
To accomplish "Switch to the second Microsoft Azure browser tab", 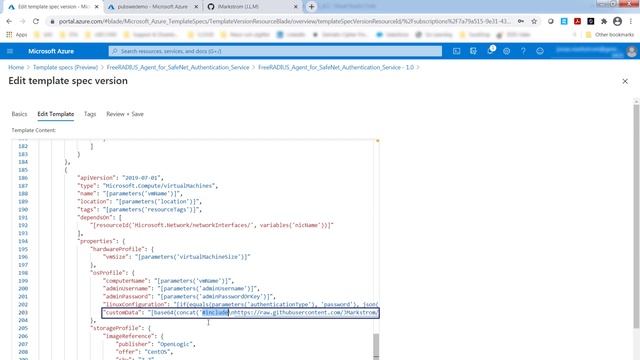I will pos(152,7).
